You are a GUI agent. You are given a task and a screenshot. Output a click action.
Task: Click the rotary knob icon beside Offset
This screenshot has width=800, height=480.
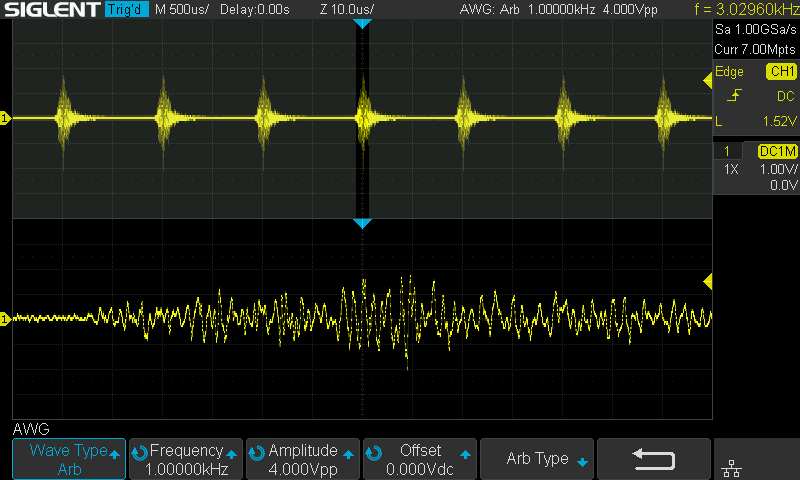373,452
